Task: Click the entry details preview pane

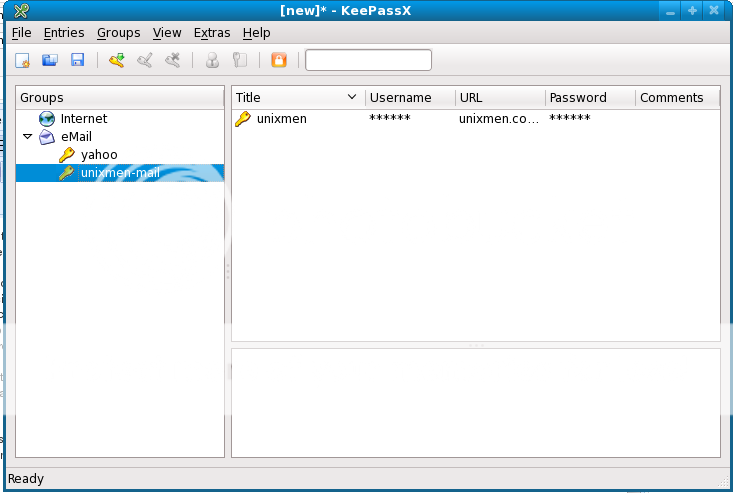Action: 476,403
